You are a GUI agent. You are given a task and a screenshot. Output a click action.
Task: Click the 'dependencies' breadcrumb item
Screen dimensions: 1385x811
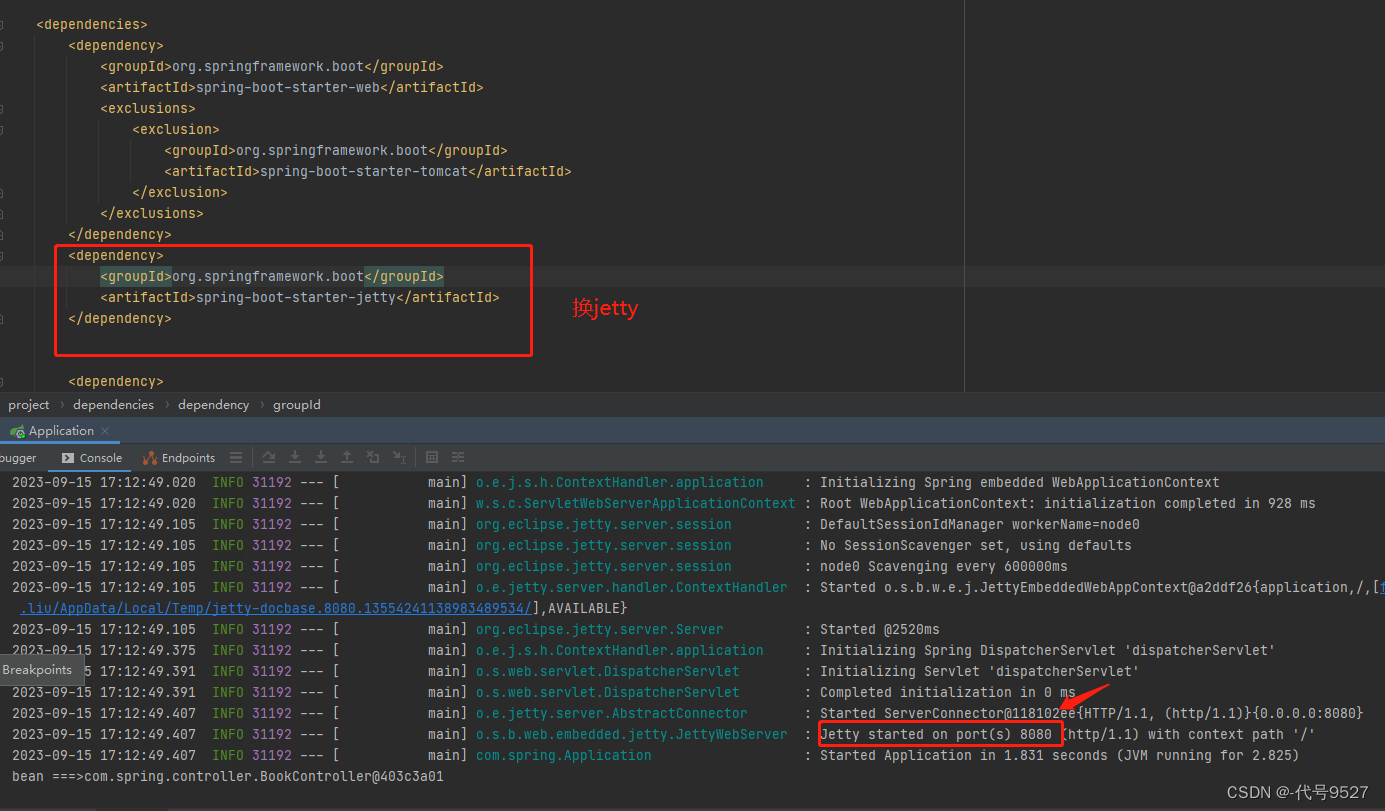(113, 405)
